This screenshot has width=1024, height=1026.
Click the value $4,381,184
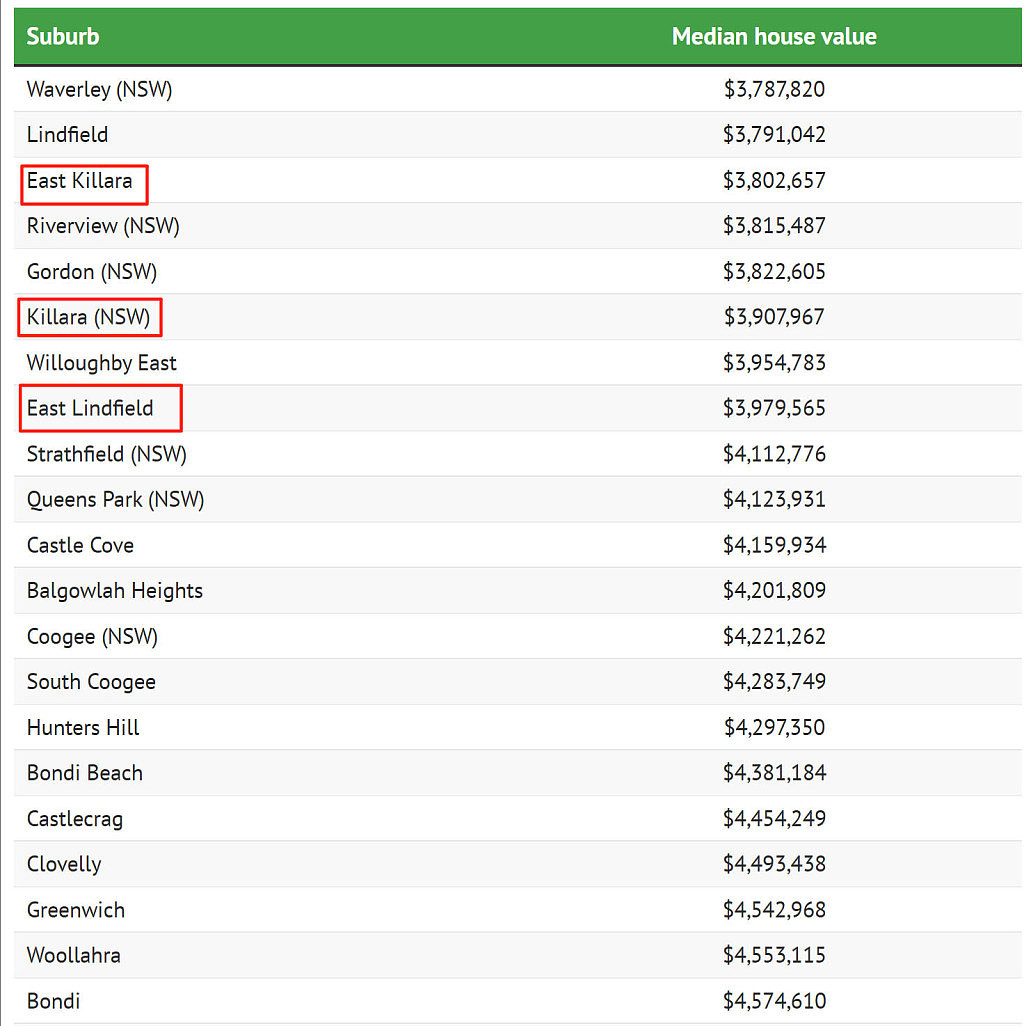[x=774, y=773]
